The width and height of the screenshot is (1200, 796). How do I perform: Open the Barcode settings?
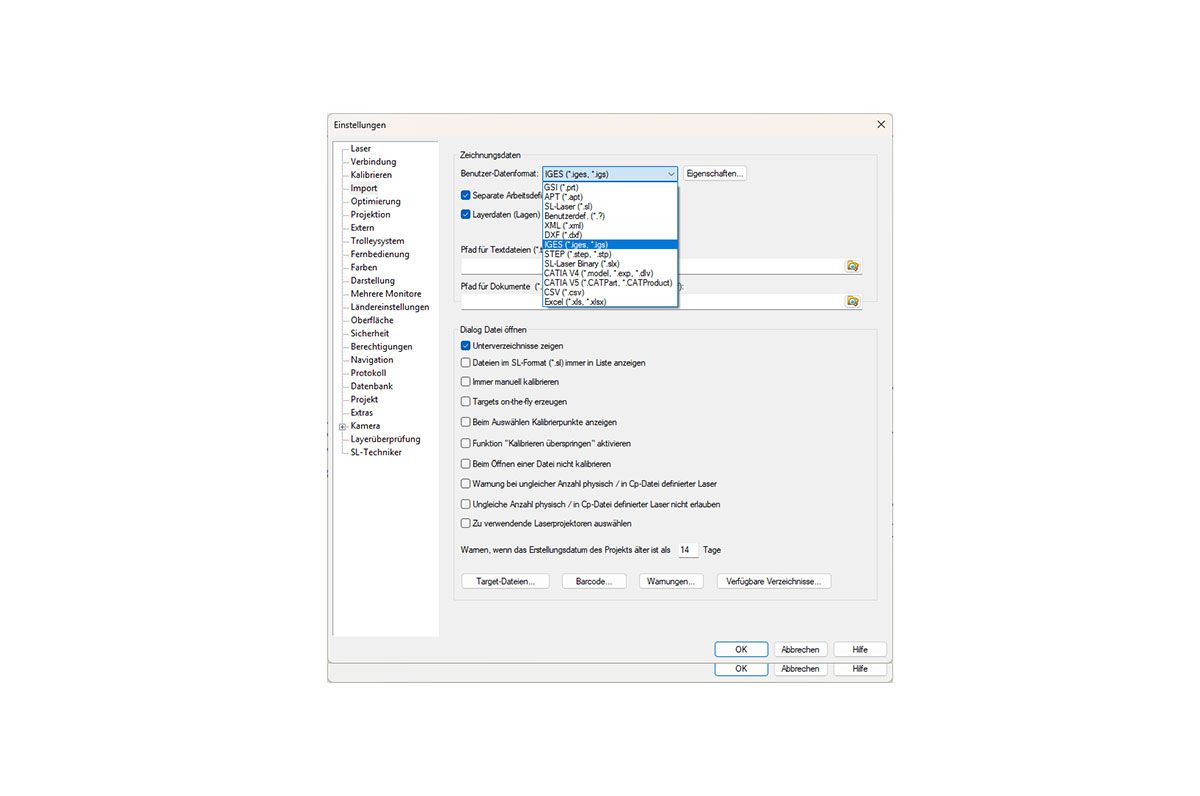[x=594, y=580]
